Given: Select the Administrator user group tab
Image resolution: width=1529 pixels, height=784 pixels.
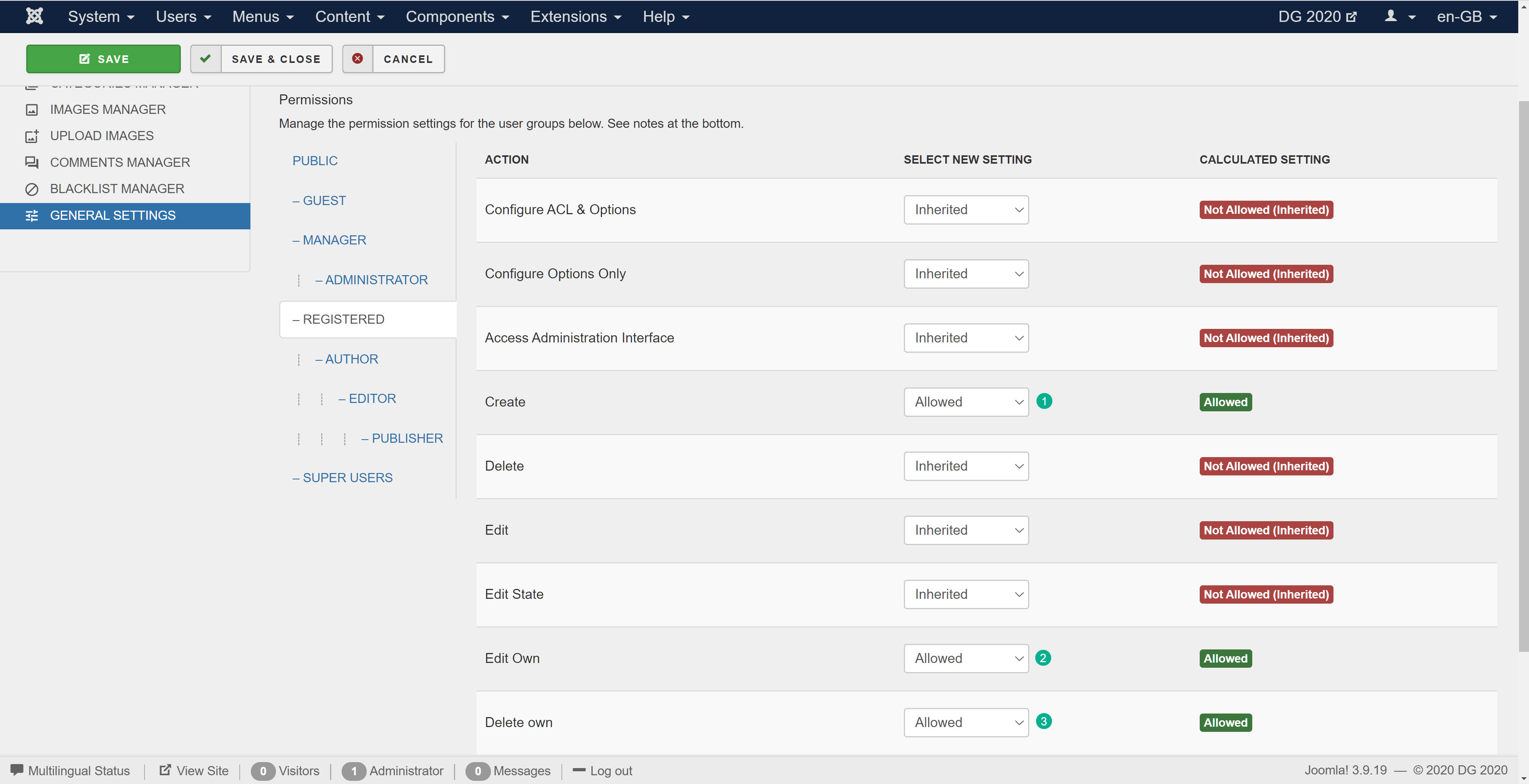Looking at the screenshot, I should click(371, 280).
